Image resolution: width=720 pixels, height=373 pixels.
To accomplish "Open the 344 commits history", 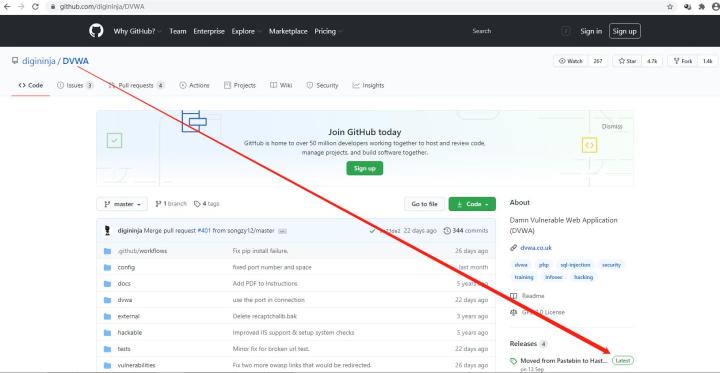I will 466,231.
